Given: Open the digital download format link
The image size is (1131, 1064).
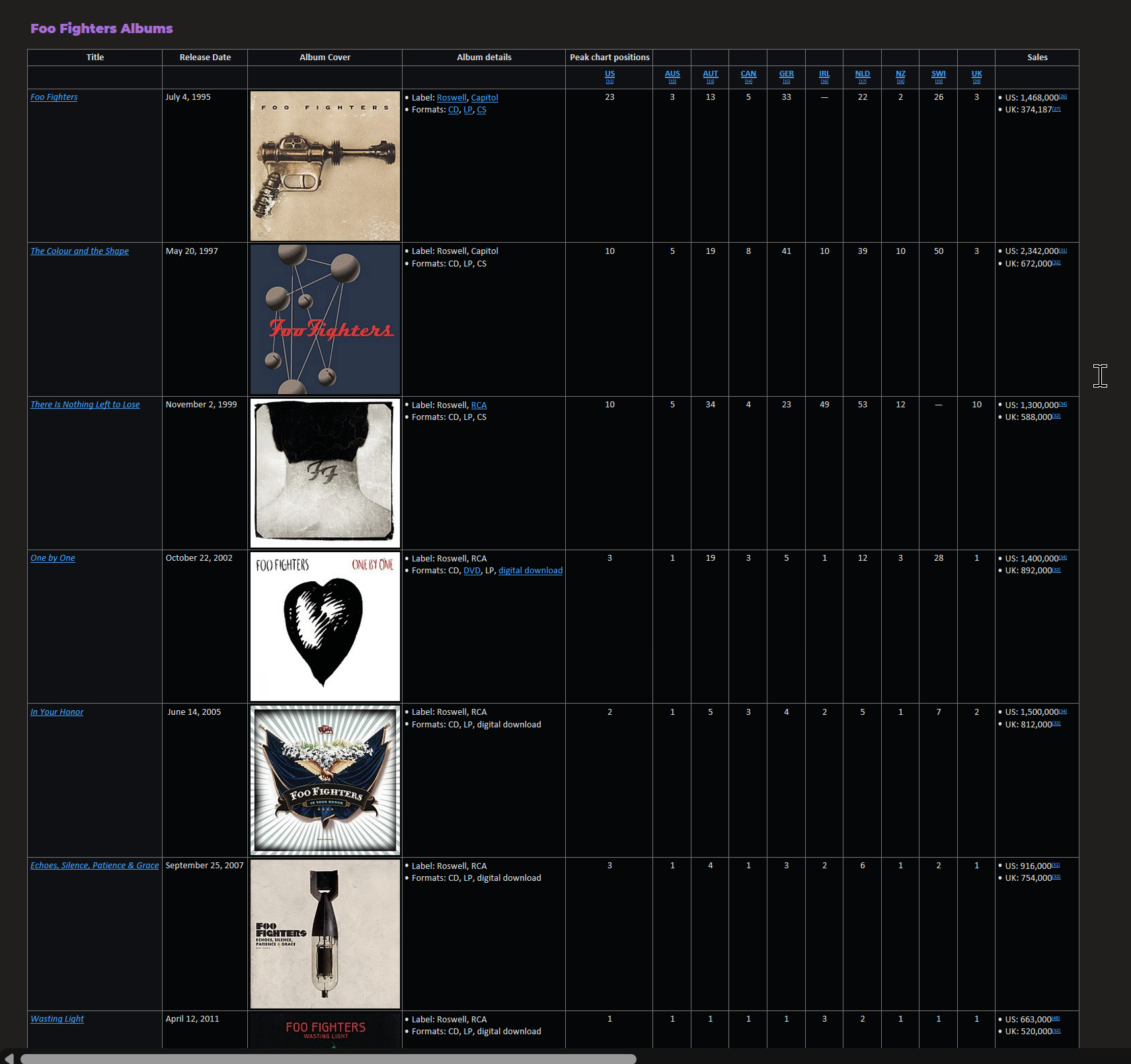Looking at the screenshot, I should pyautogui.click(x=530, y=571).
